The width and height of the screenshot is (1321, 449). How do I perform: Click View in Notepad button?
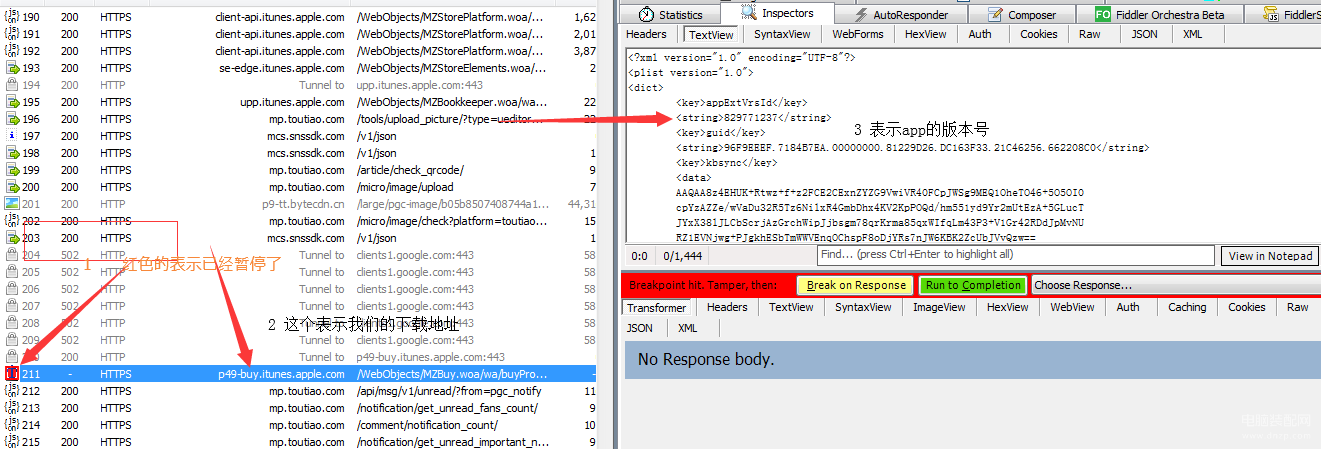tap(1270, 256)
